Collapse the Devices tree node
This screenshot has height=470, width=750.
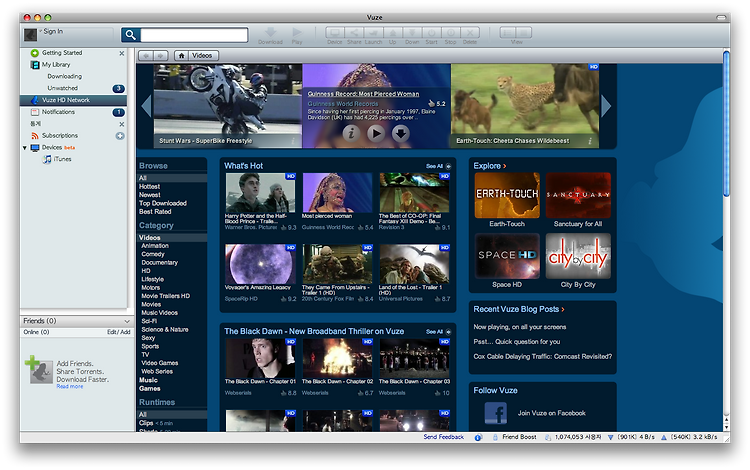coord(25,148)
